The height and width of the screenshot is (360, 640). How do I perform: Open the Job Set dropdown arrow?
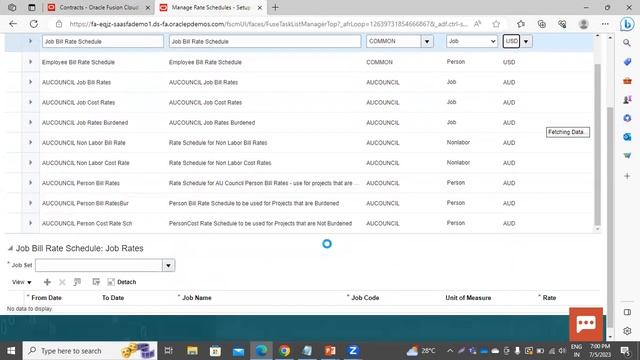168,265
